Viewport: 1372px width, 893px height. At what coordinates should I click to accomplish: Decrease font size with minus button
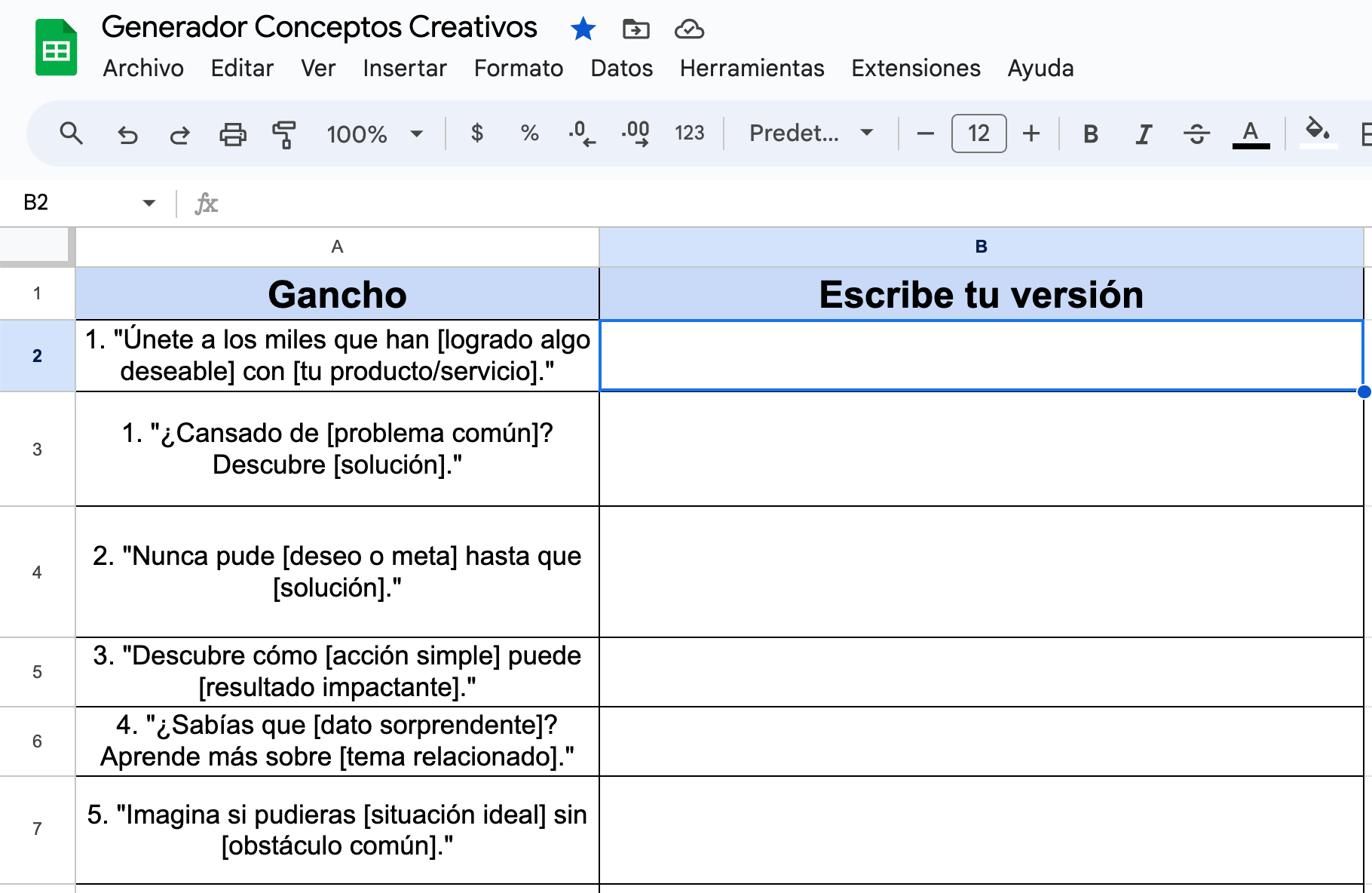(x=925, y=133)
